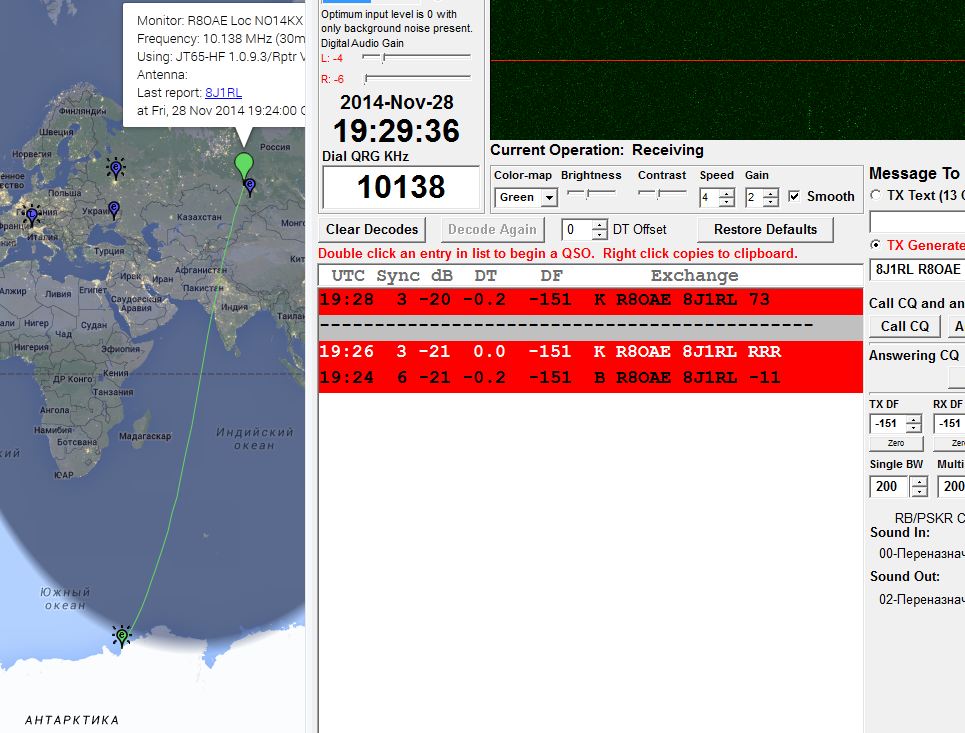Increase the DT Offset spinner value

[x=599, y=224]
